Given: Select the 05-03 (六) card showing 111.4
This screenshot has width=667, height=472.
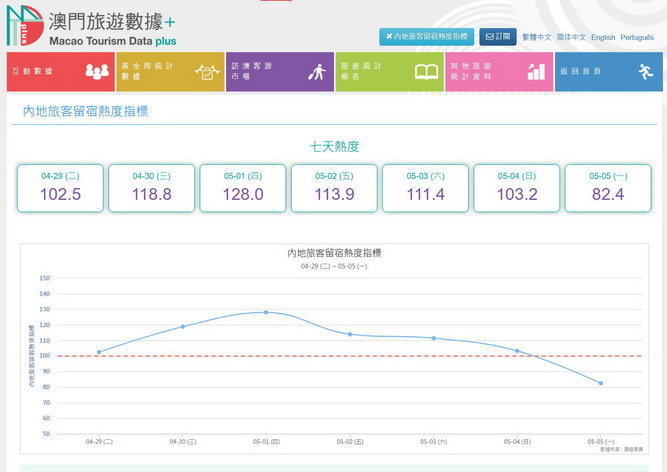Looking at the screenshot, I should (x=426, y=187).
